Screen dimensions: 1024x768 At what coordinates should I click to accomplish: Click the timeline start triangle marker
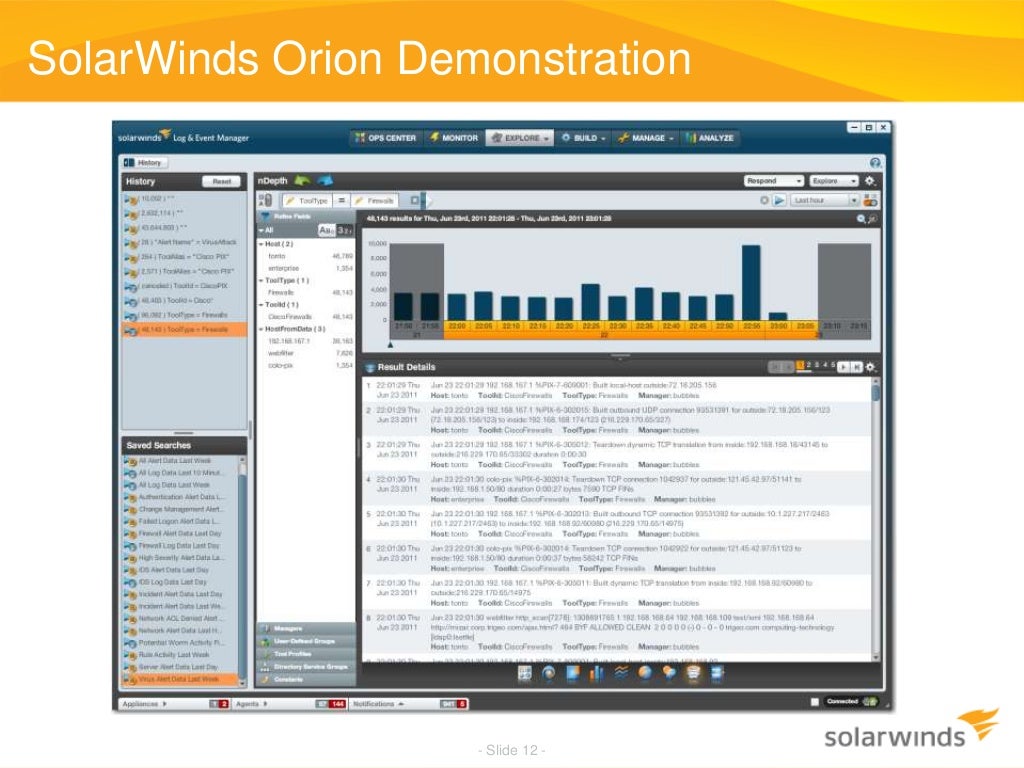391,344
